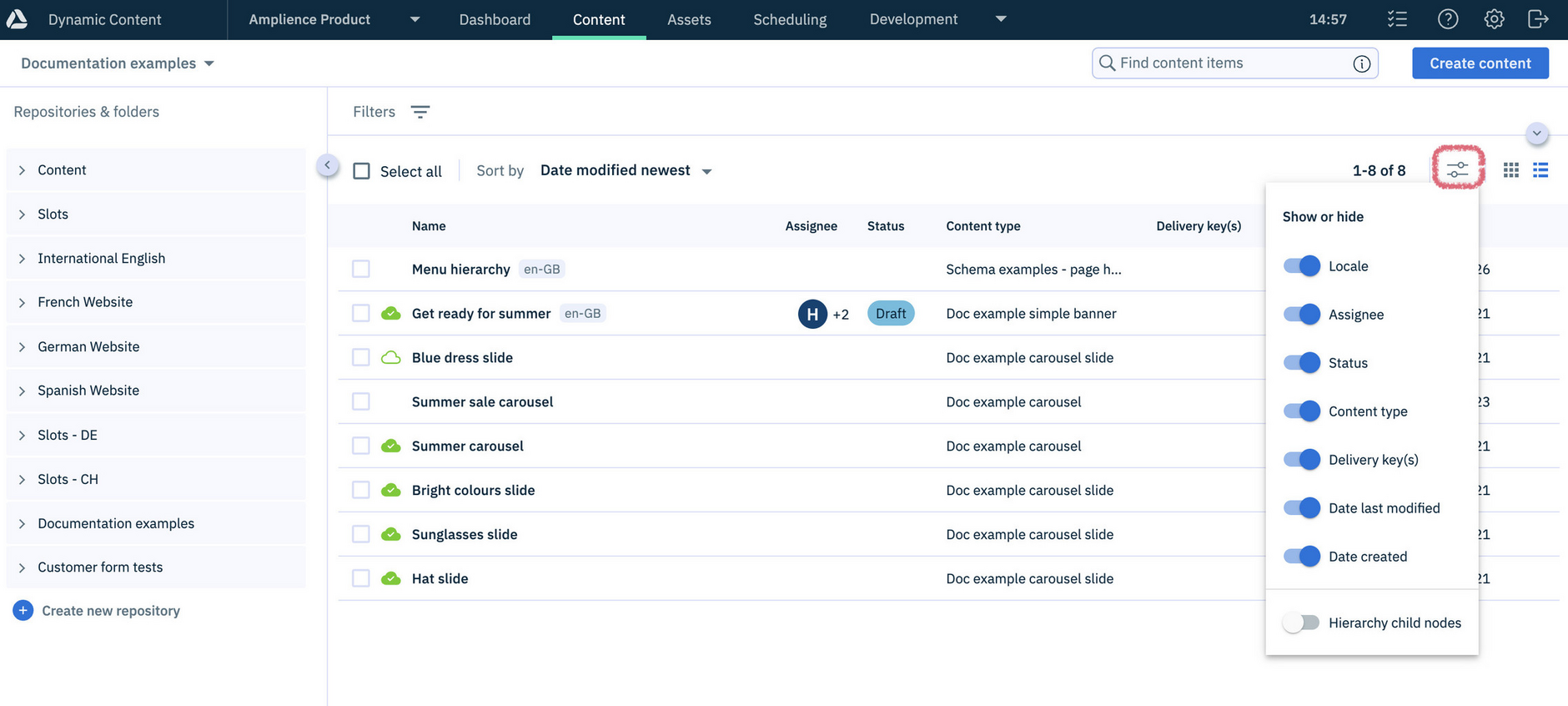Click the H assignee avatar

pyautogui.click(x=812, y=314)
